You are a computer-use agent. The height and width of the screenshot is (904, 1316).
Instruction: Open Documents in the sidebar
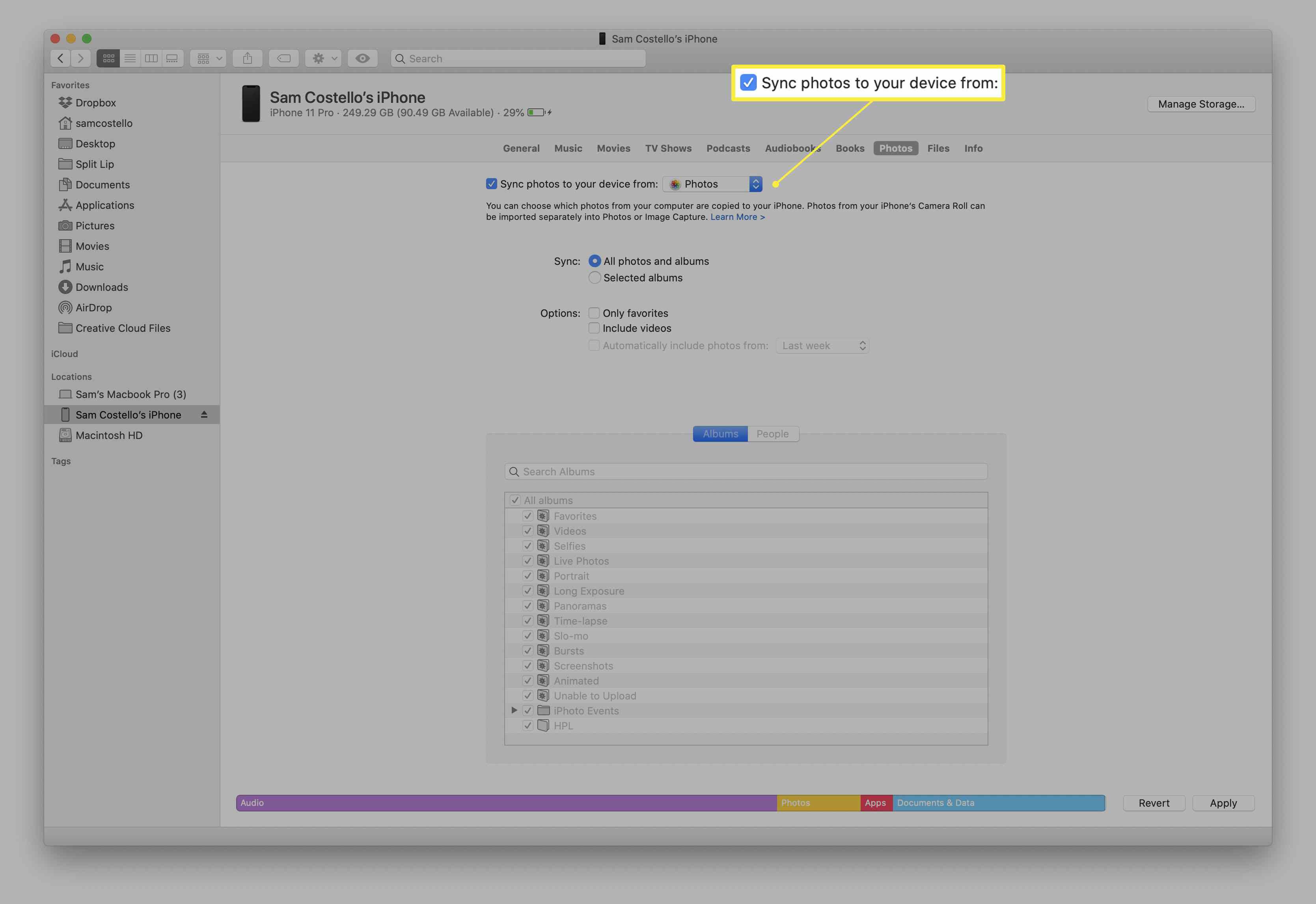click(x=131, y=185)
